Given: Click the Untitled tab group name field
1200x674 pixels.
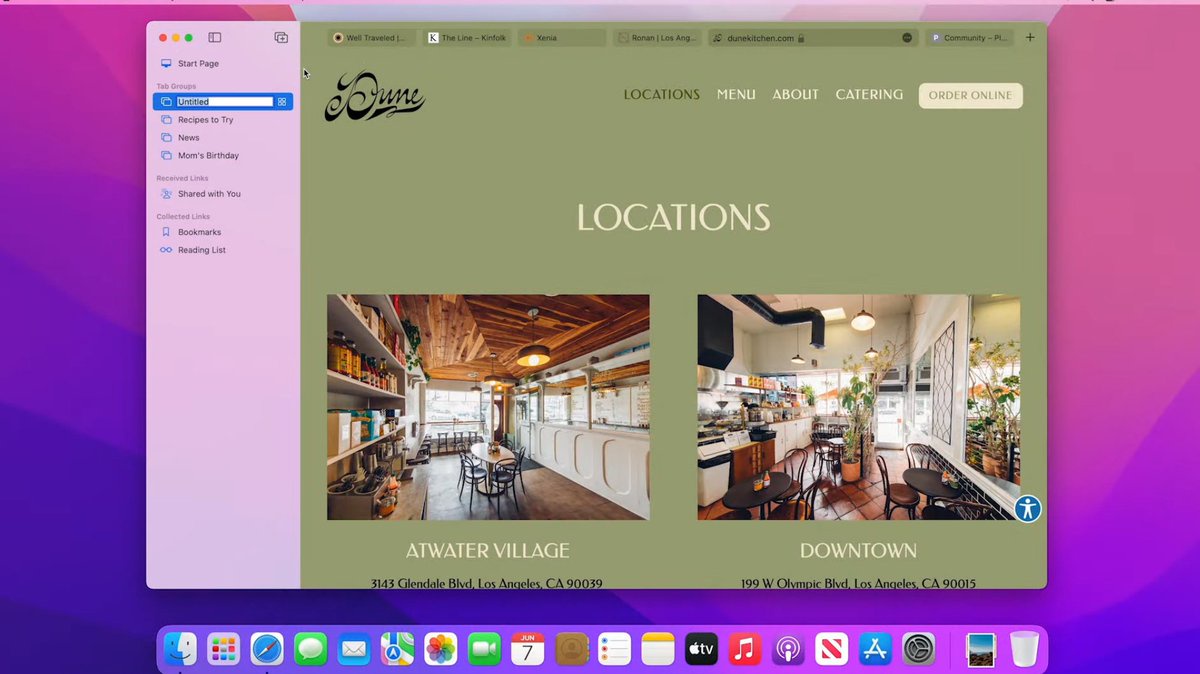Looking at the screenshot, I should [224, 102].
